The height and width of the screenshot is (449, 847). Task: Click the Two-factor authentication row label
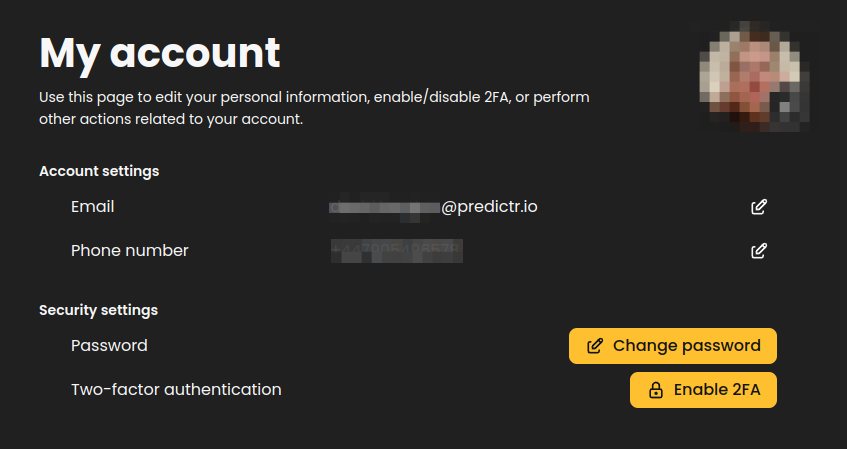point(176,390)
